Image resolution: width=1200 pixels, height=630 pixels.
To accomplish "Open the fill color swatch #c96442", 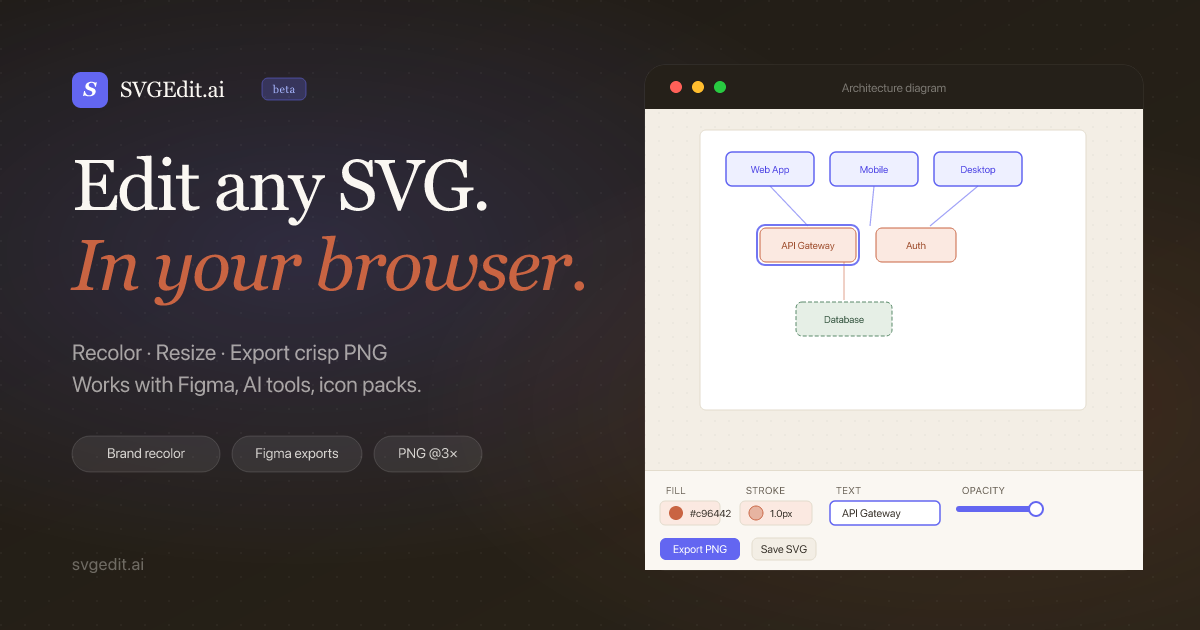I will pos(676,513).
